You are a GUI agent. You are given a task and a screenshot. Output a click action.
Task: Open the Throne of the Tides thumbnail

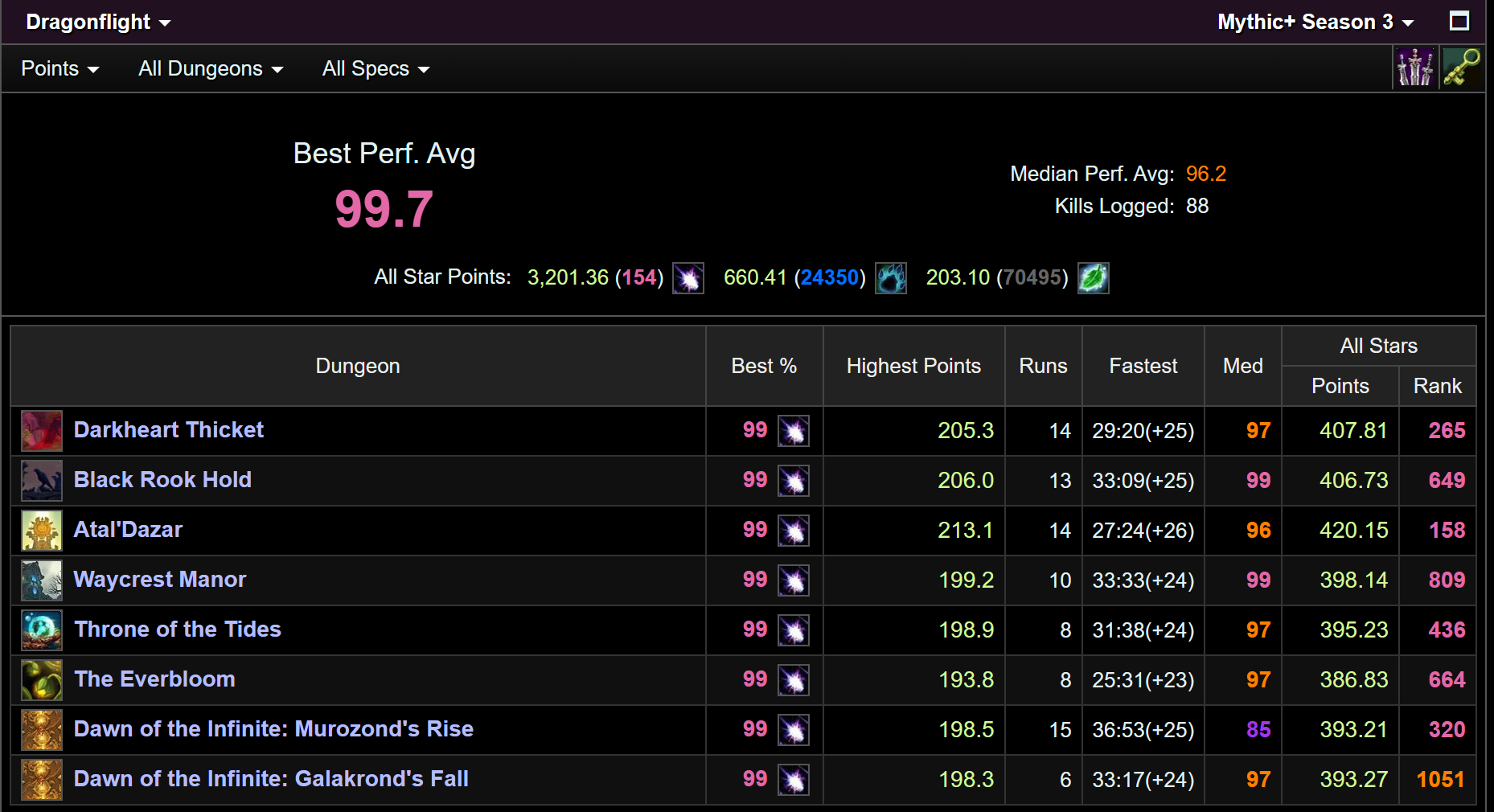(42, 630)
